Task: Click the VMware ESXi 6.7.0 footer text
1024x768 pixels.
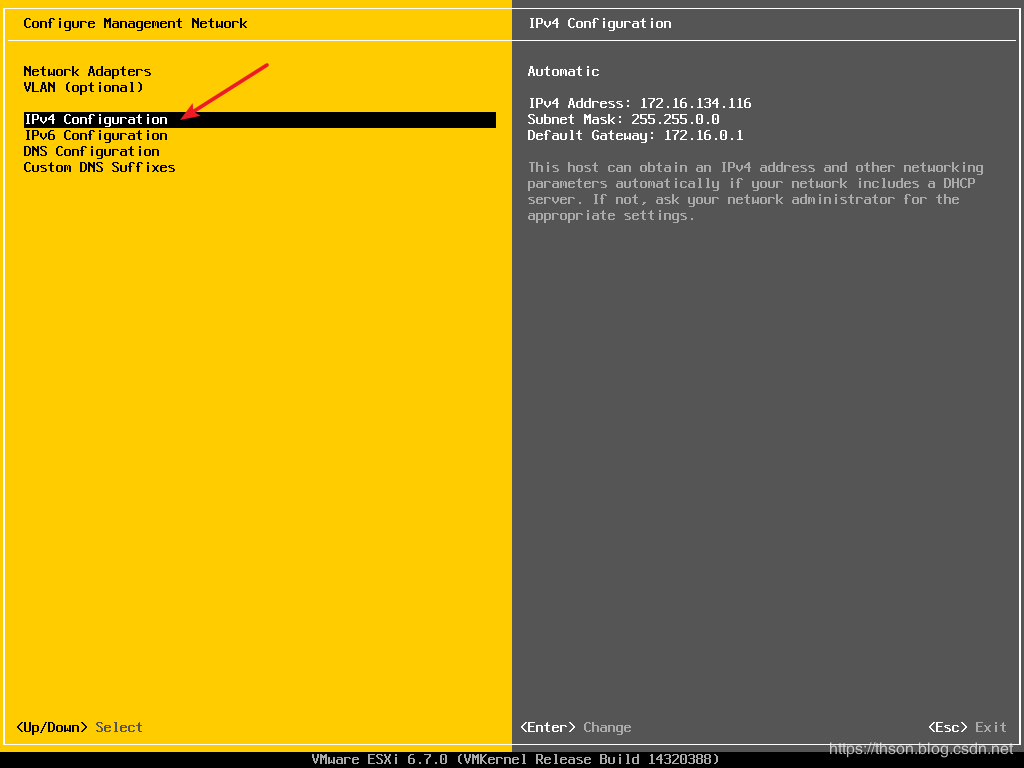Action: (x=380, y=759)
